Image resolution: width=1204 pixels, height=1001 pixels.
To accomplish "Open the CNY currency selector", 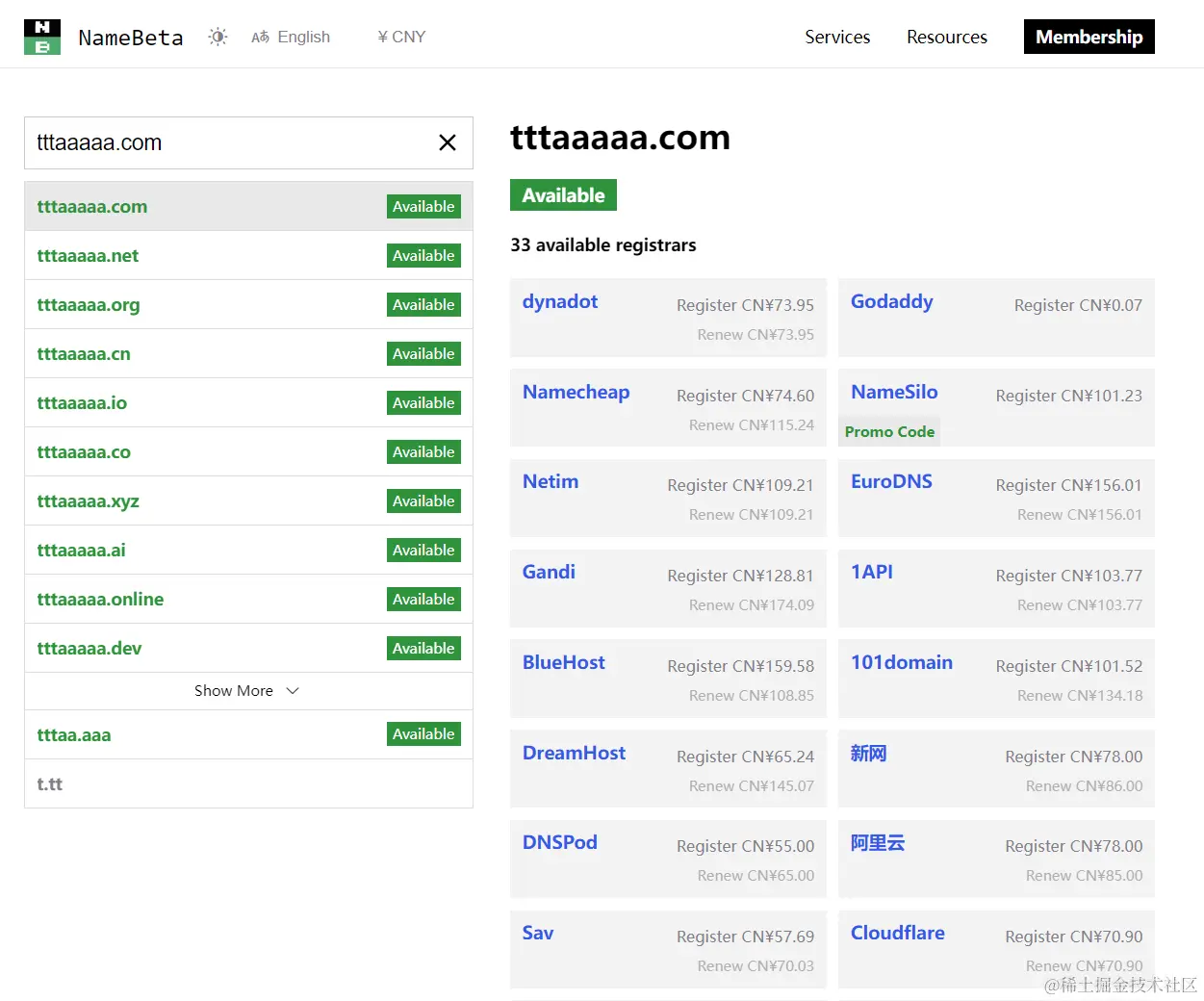I will [x=401, y=37].
